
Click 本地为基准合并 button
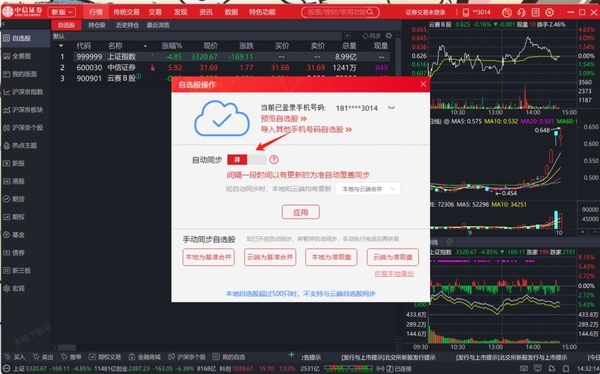click(209, 257)
